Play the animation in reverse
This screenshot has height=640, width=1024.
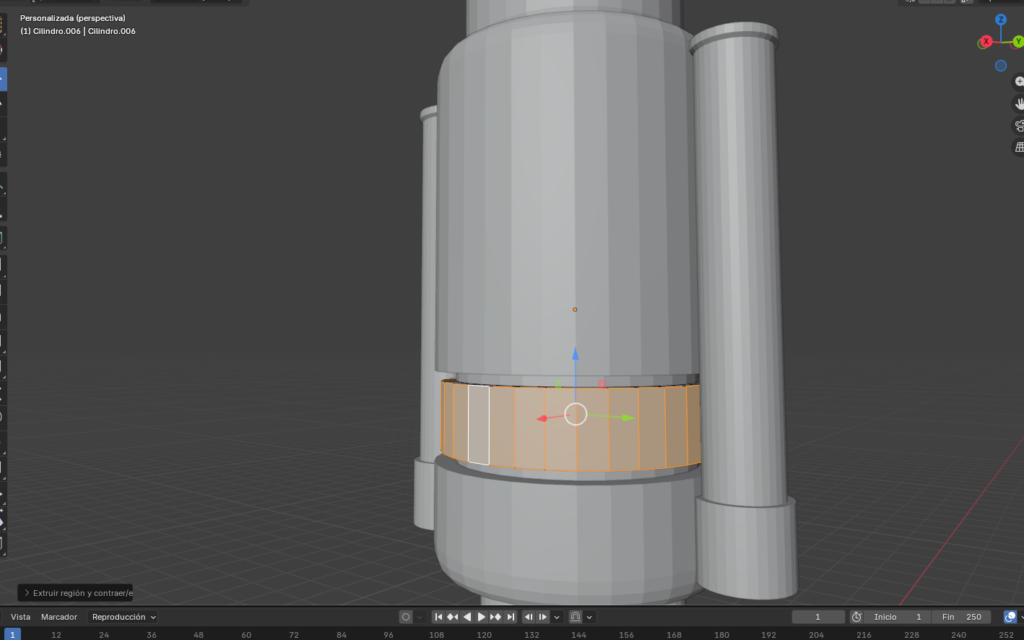[467, 617]
